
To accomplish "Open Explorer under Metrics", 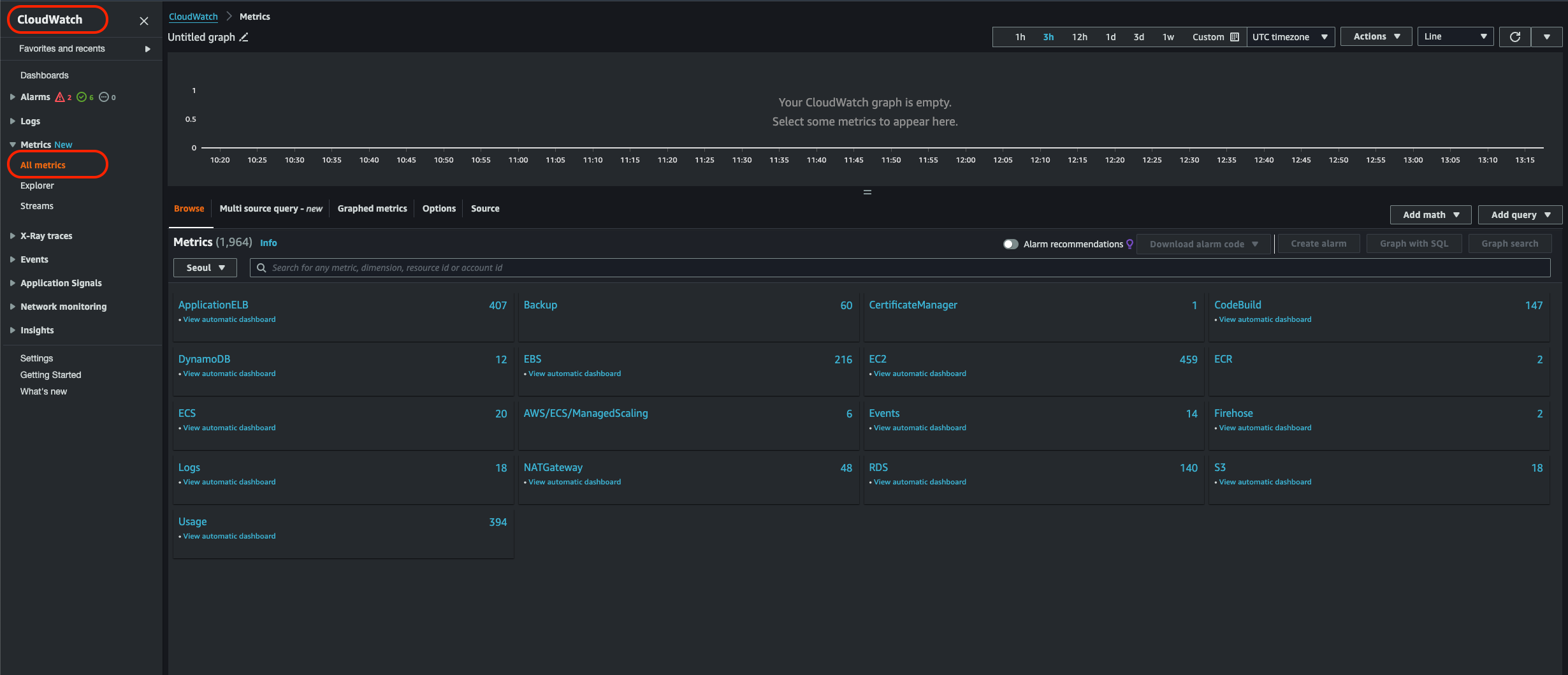I will click(x=37, y=185).
